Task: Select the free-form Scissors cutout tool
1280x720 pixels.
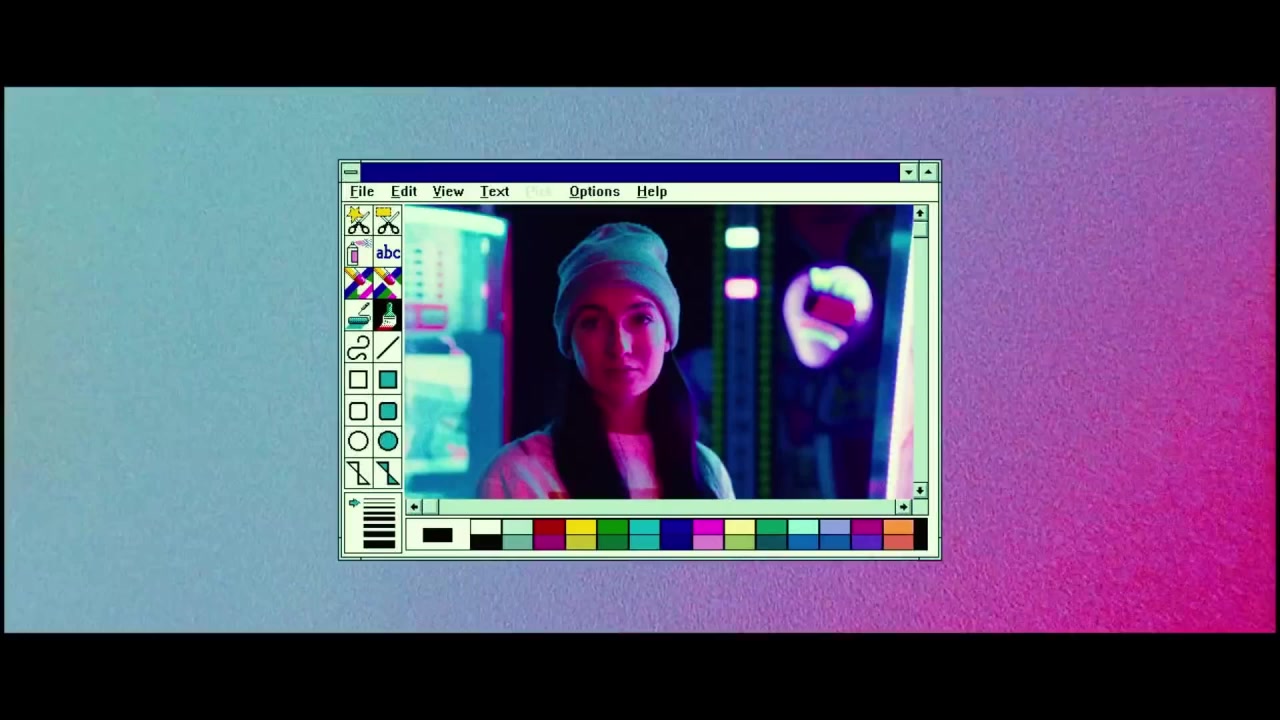Action: click(x=358, y=221)
